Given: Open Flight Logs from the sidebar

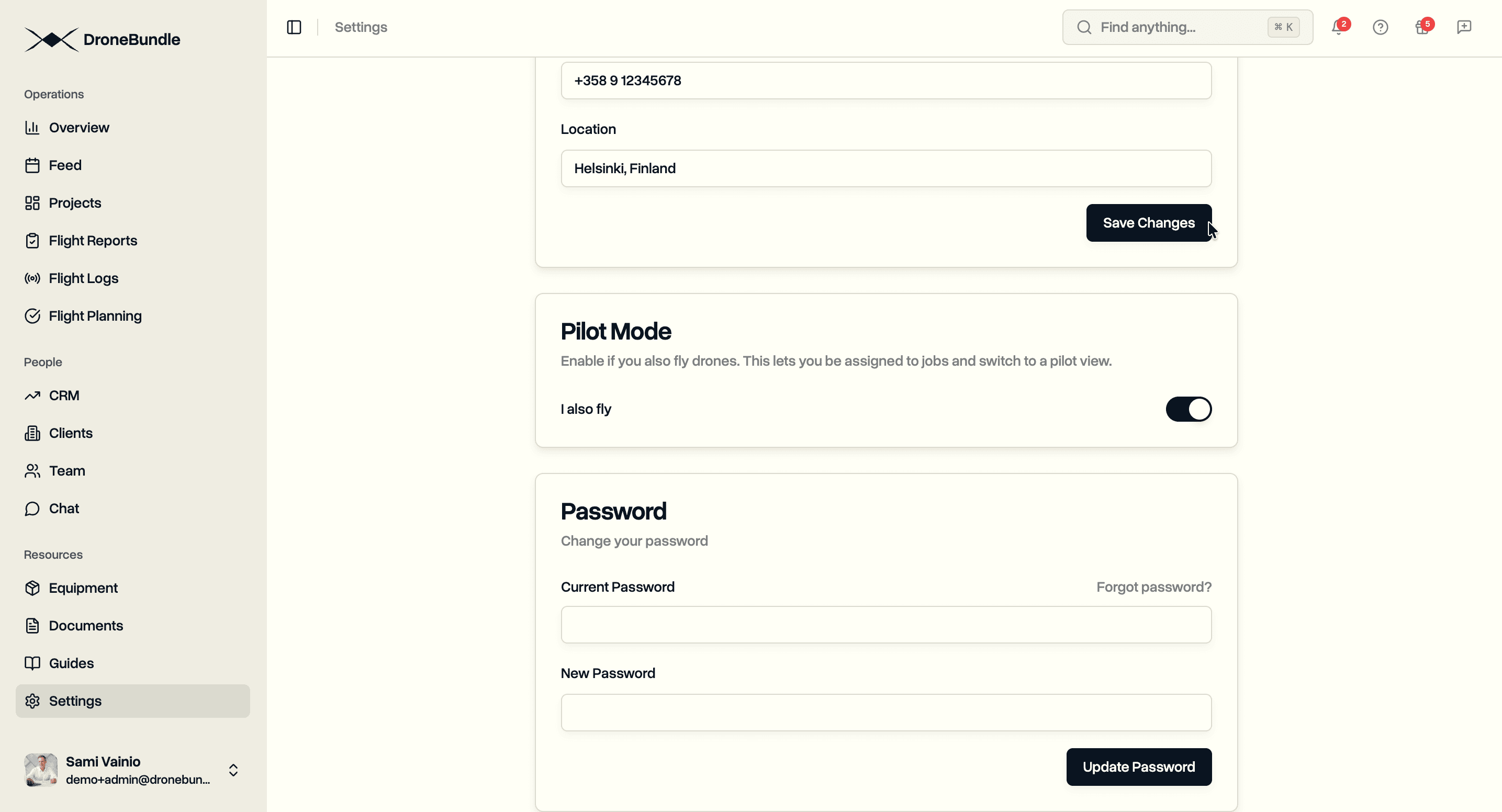Looking at the screenshot, I should tap(83, 279).
